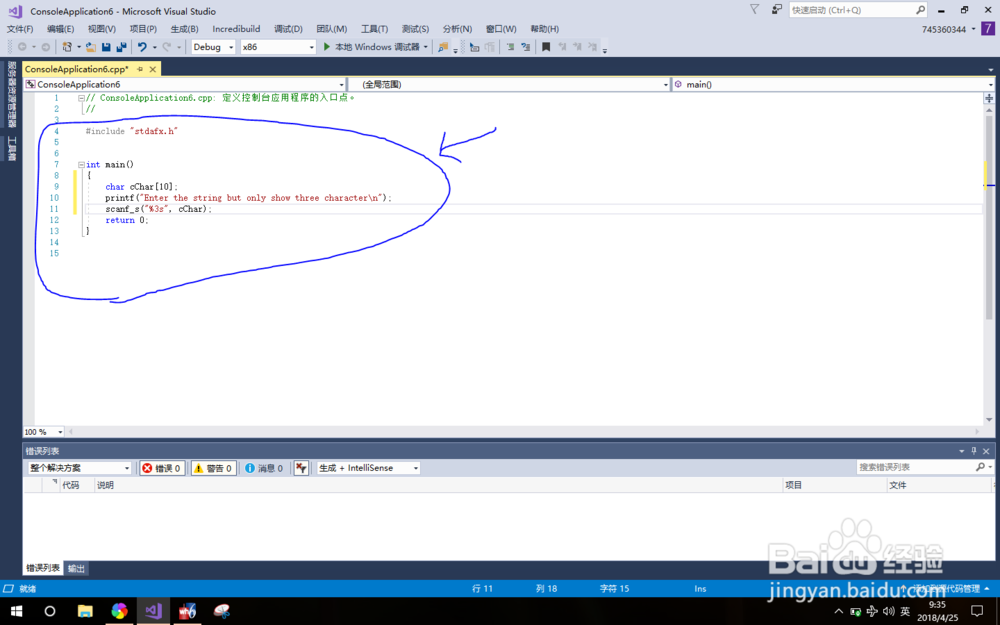
Task: Click the feedback flag filter icon
Action: (754, 10)
